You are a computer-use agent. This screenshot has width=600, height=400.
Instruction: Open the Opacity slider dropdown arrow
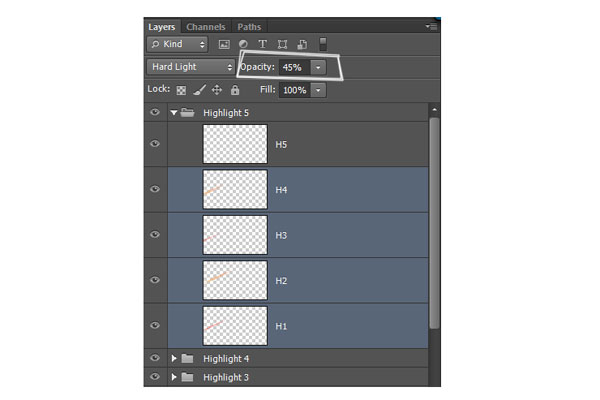[318, 67]
